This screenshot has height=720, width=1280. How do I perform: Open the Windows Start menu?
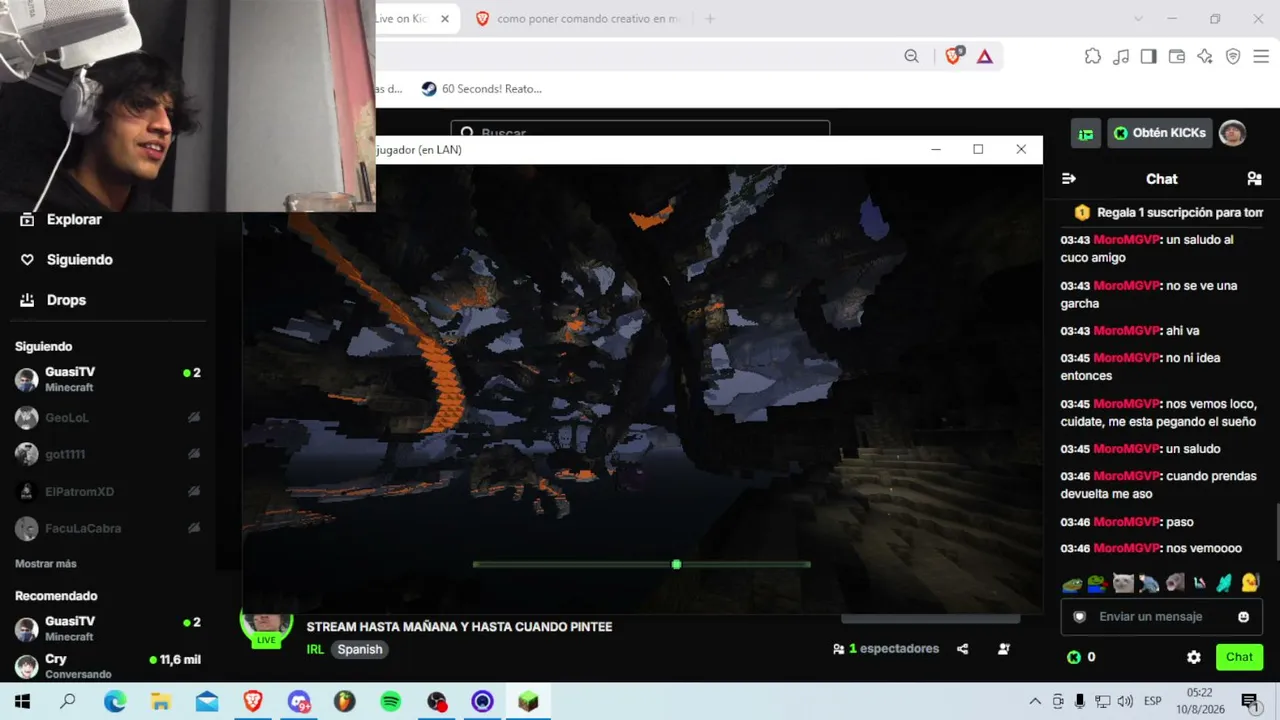pyautogui.click(x=22, y=701)
